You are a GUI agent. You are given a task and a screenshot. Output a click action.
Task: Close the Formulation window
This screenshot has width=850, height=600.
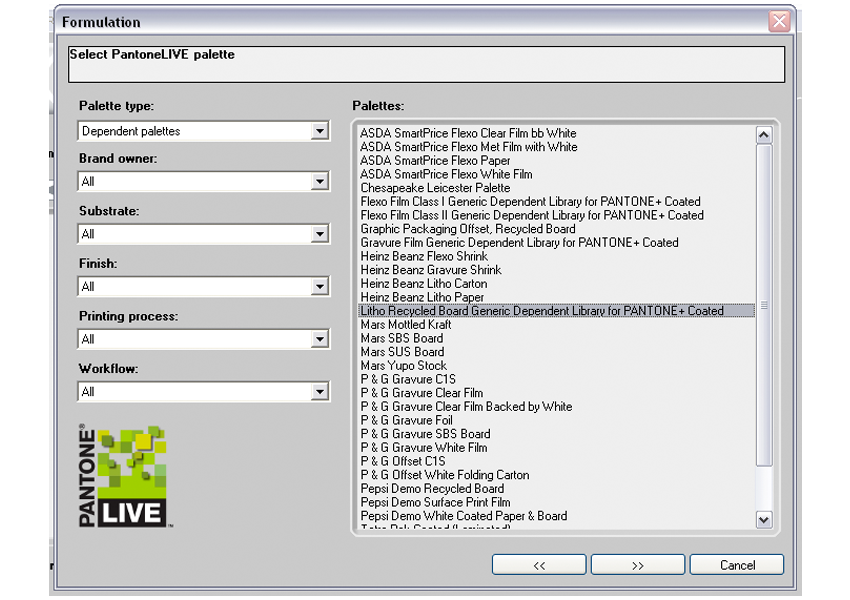pyautogui.click(x=780, y=21)
